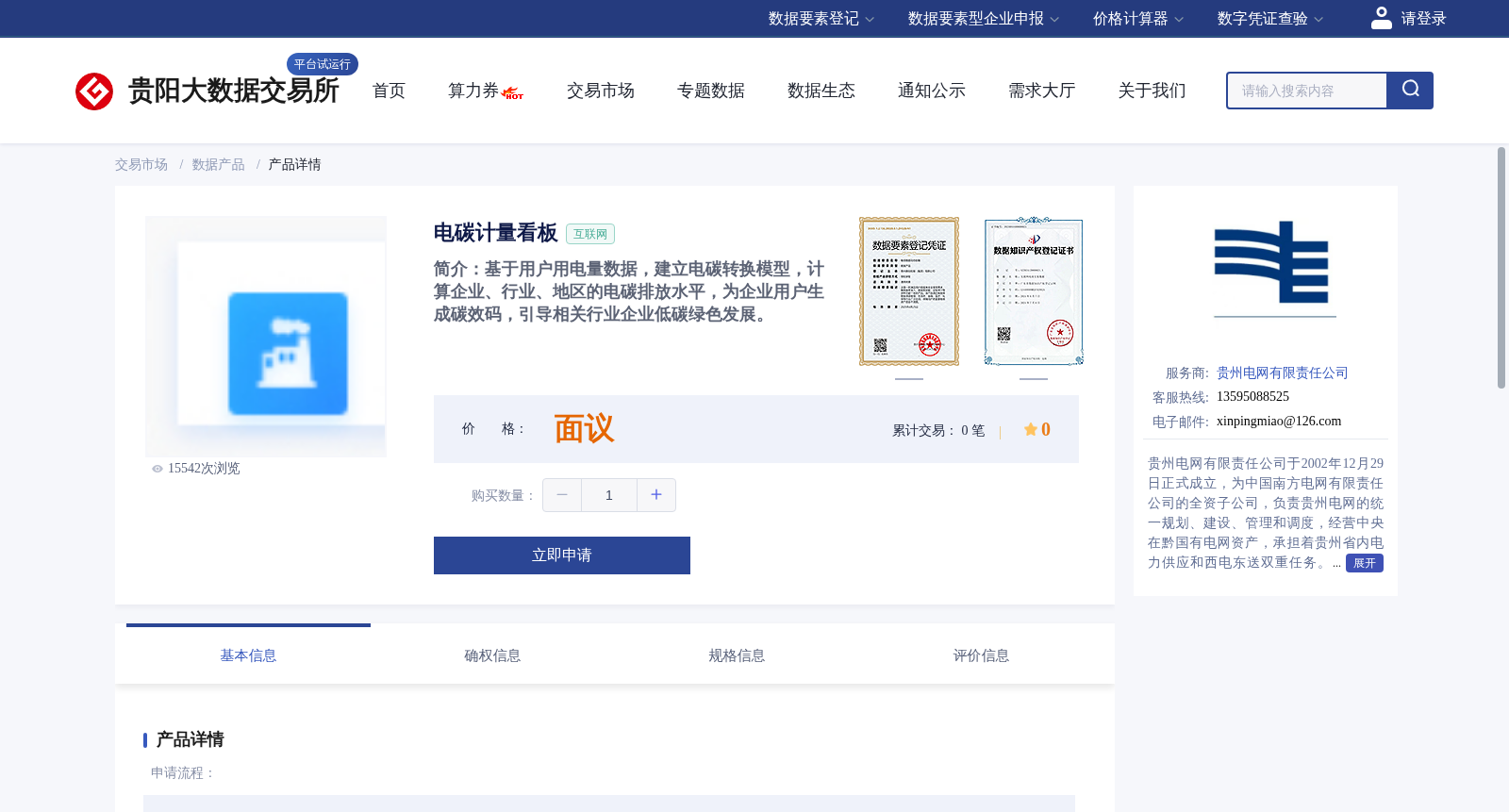Click the search magnifier button
The image size is (1509, 812).
1410,91
